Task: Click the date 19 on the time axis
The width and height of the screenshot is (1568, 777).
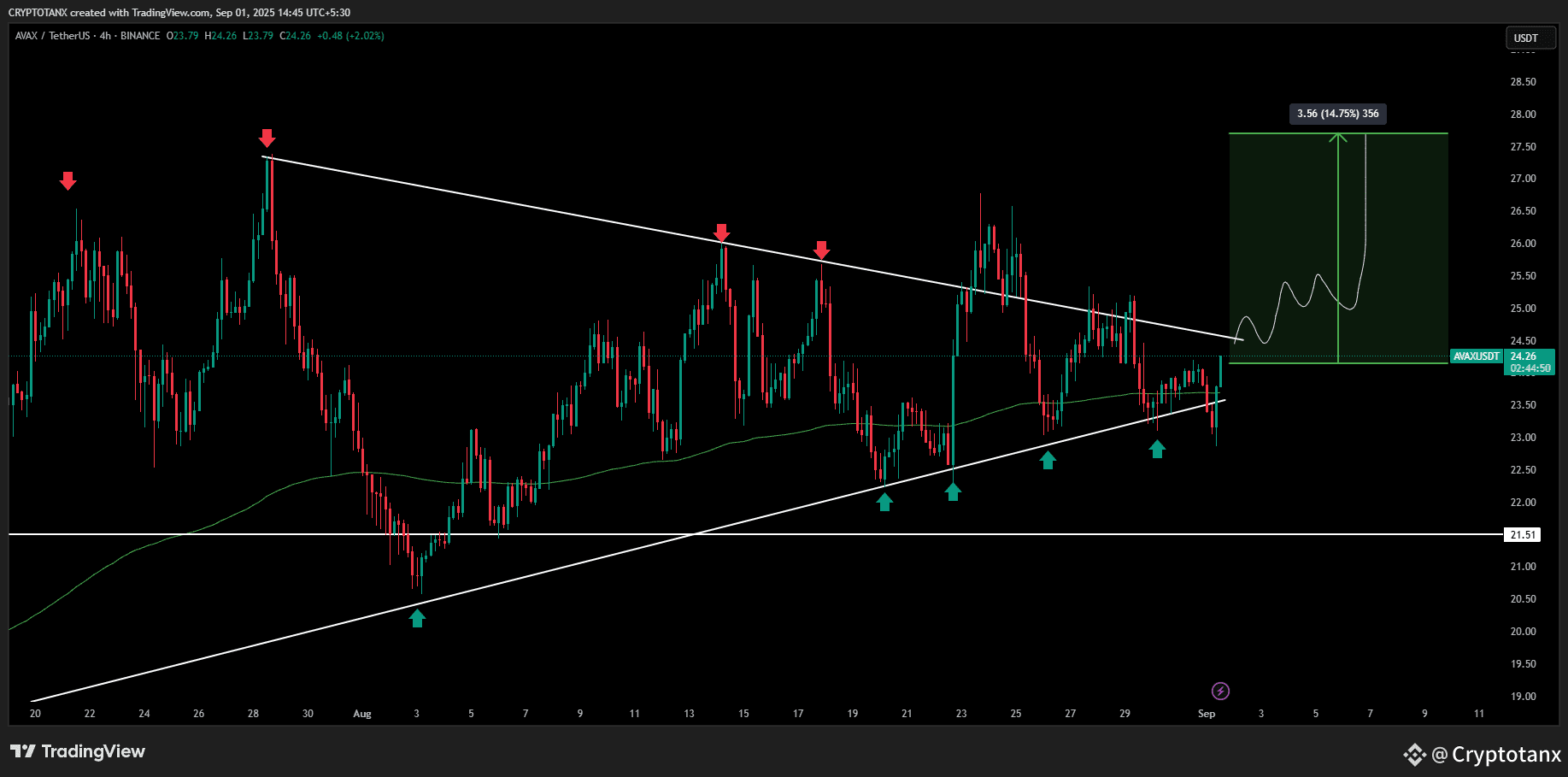Action: pyautogui.click(x=853, y=714)
